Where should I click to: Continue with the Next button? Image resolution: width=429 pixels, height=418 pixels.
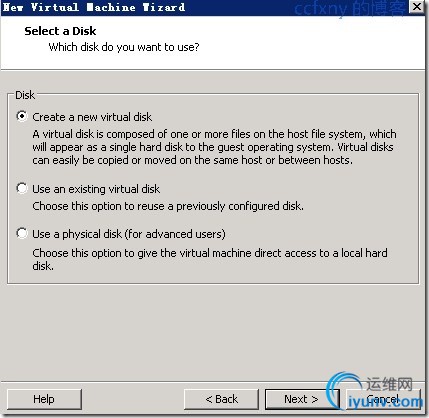301,399
